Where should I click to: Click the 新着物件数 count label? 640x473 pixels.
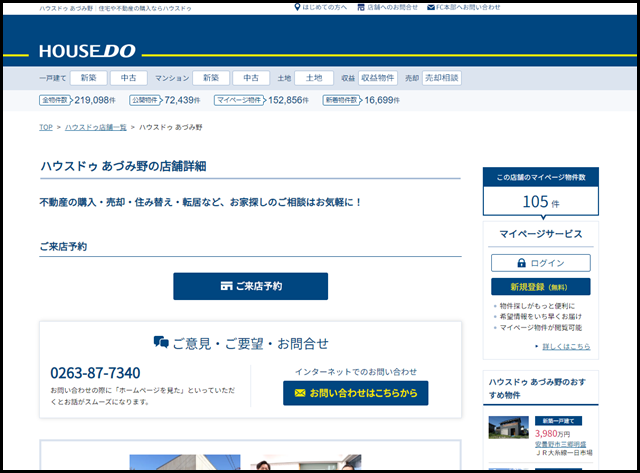[x=342, y=100]
